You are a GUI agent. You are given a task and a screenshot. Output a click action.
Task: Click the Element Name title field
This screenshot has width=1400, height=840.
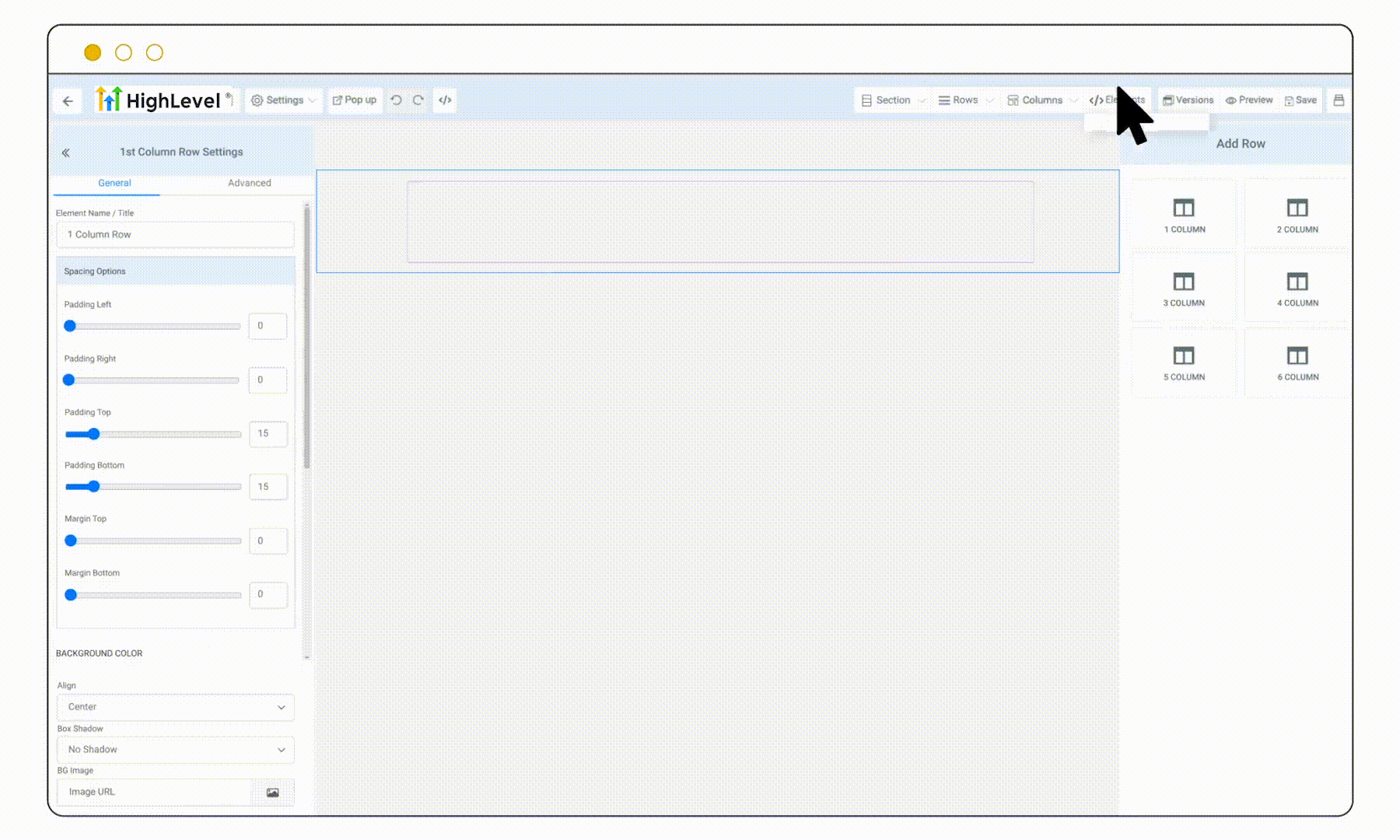point(174,234)
